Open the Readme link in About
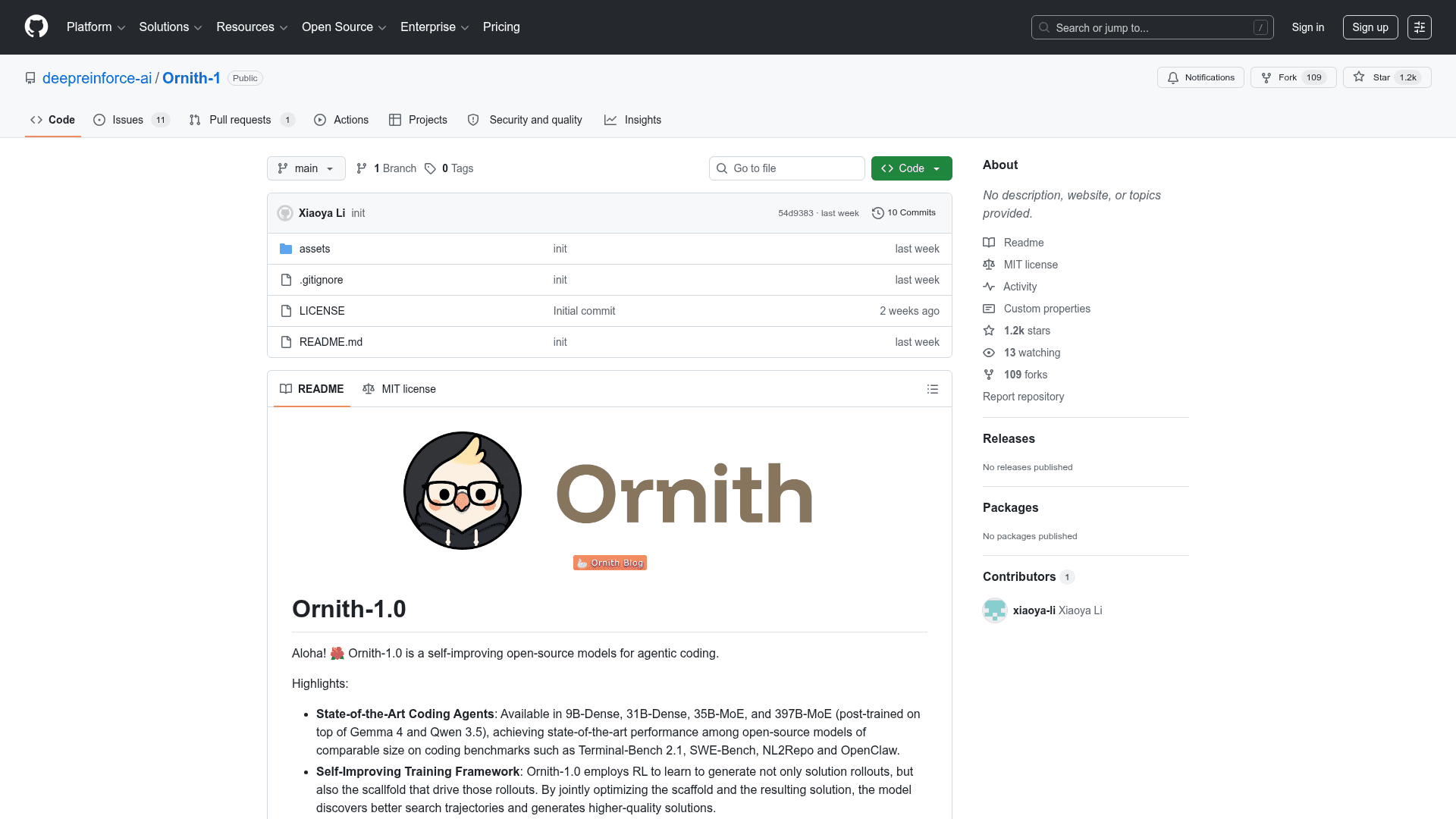This screenshot has width=1456, height=819. pos(1024,243)
